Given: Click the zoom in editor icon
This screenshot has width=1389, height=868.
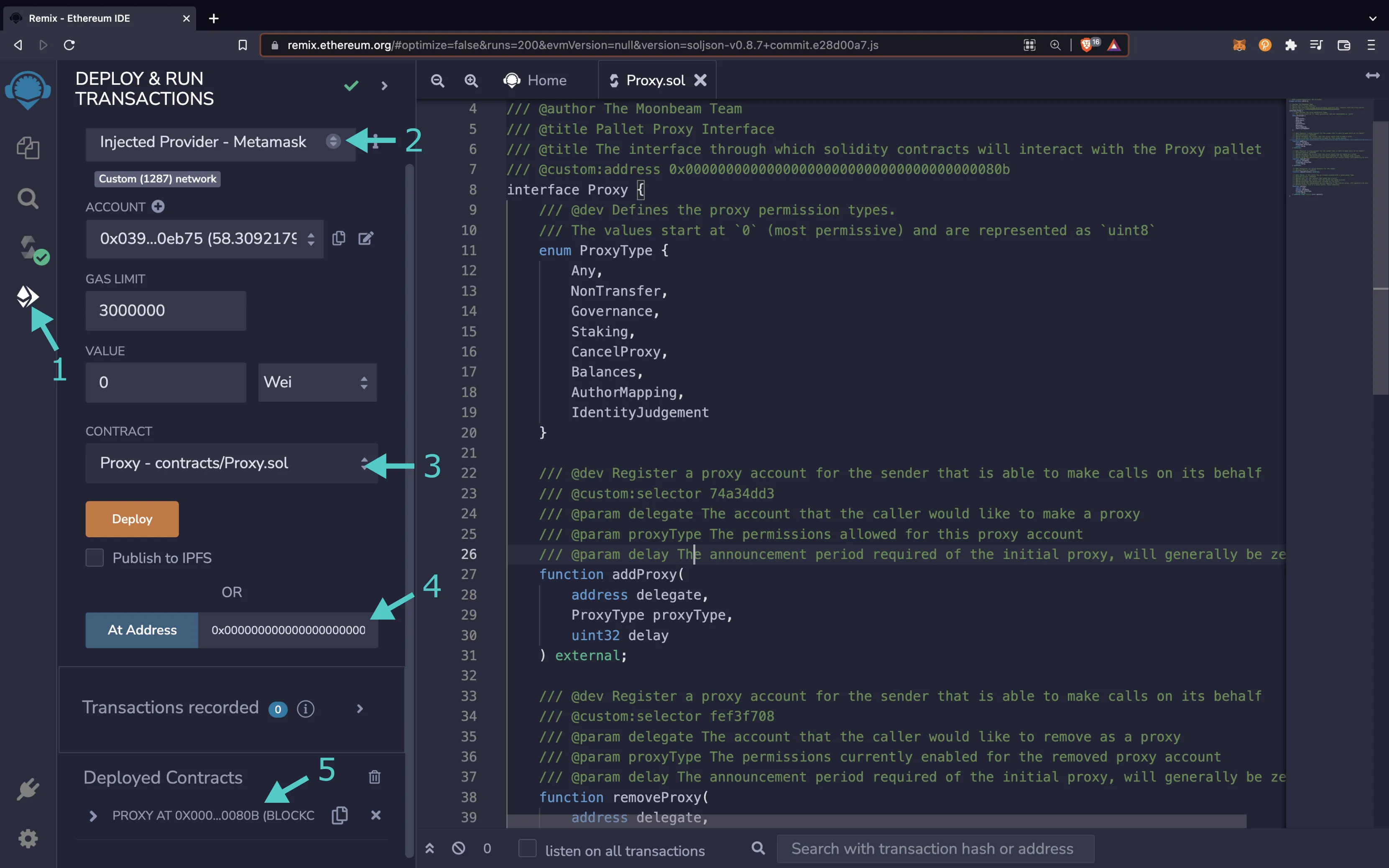Looking at the screenshot, I should pos(471,80).
